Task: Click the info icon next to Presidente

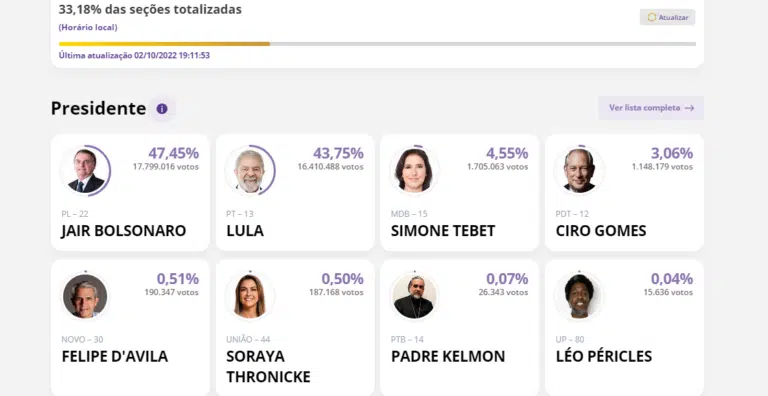Action: click(x=162, y=109)
